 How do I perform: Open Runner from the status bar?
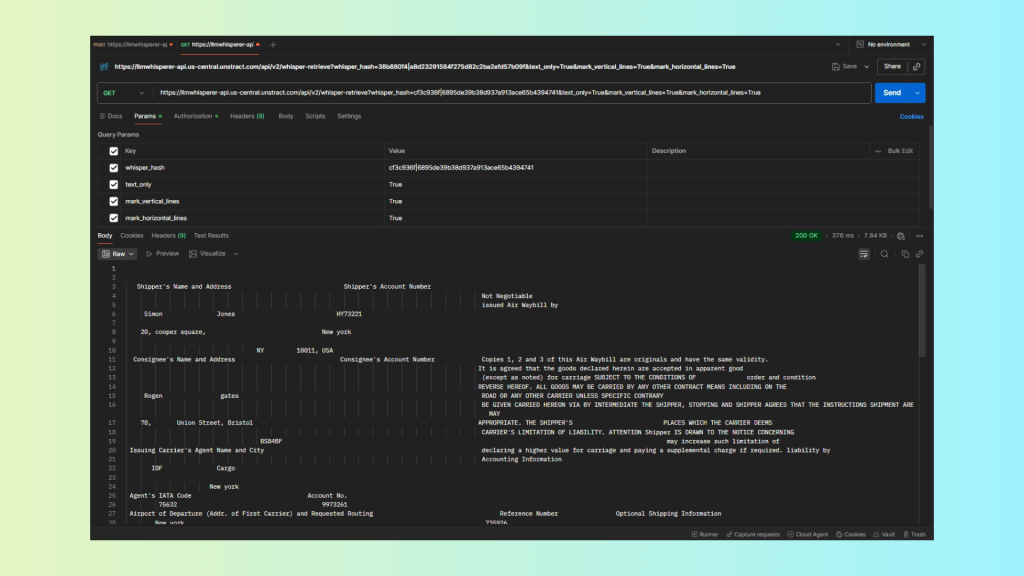pos(708,534)
